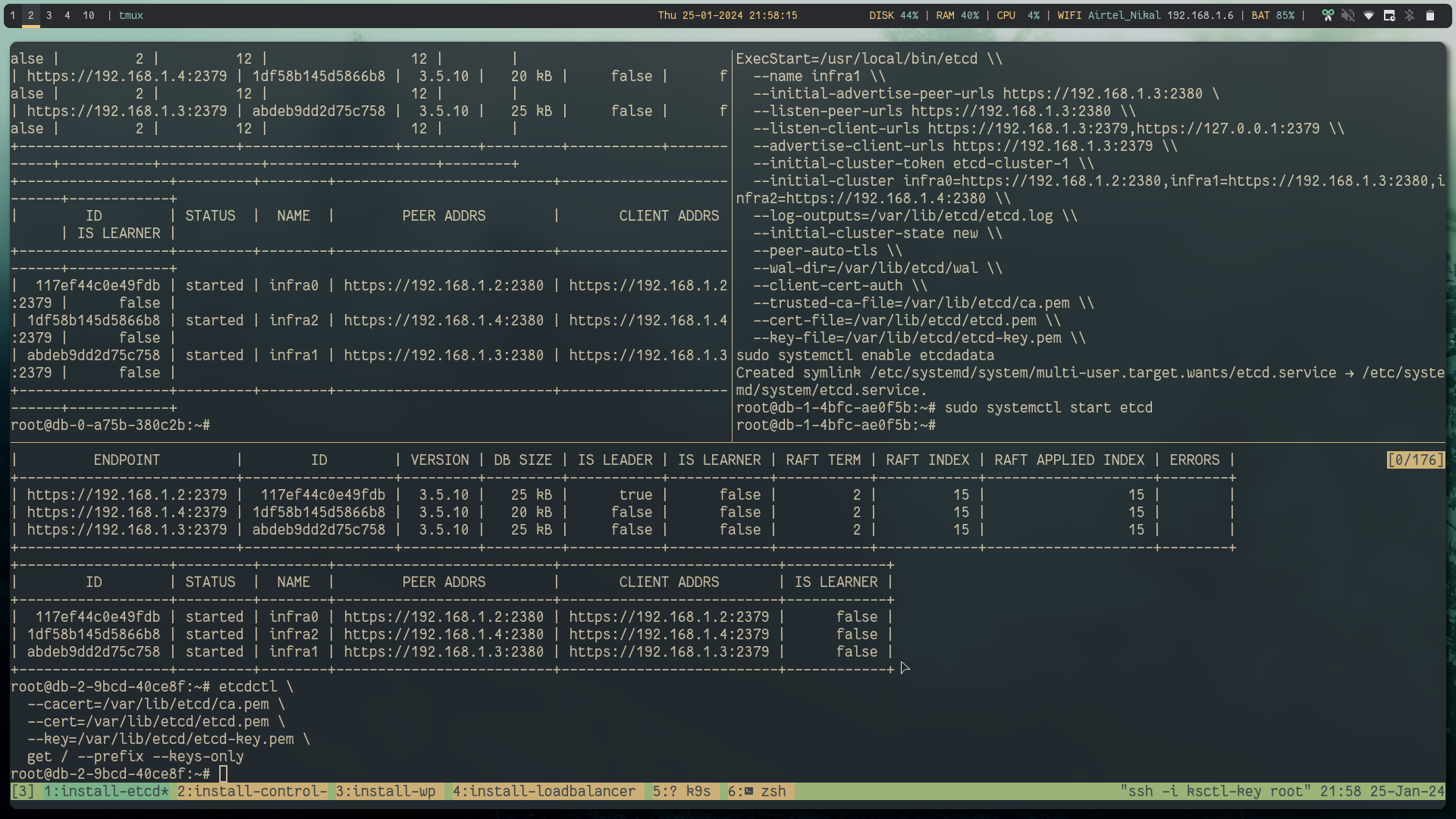The image size is (1456, 819).
Task: Click infra2 in the bottom pane member table
Action: point(293,634)
